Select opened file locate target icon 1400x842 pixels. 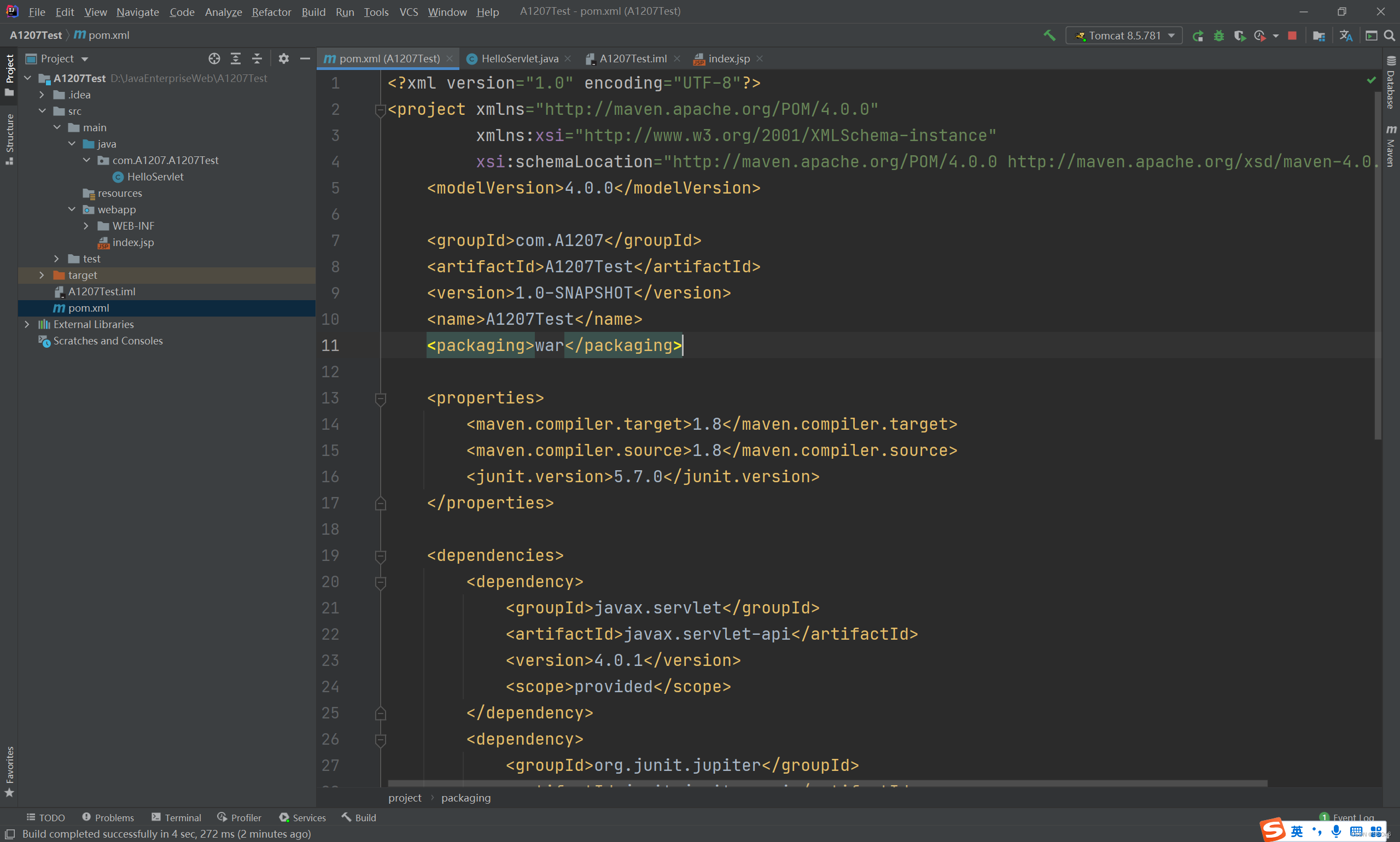pos(214,59)
